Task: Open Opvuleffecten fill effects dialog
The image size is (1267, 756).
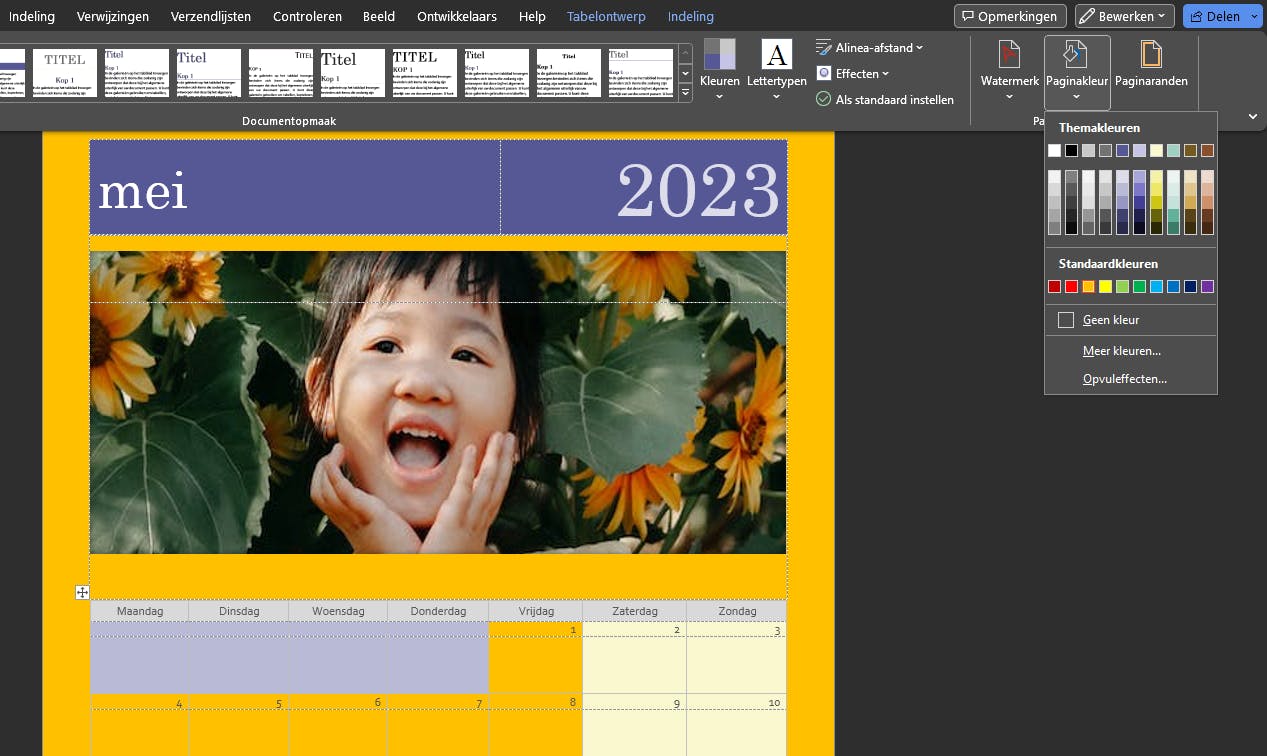Action: coord(1131,379)
